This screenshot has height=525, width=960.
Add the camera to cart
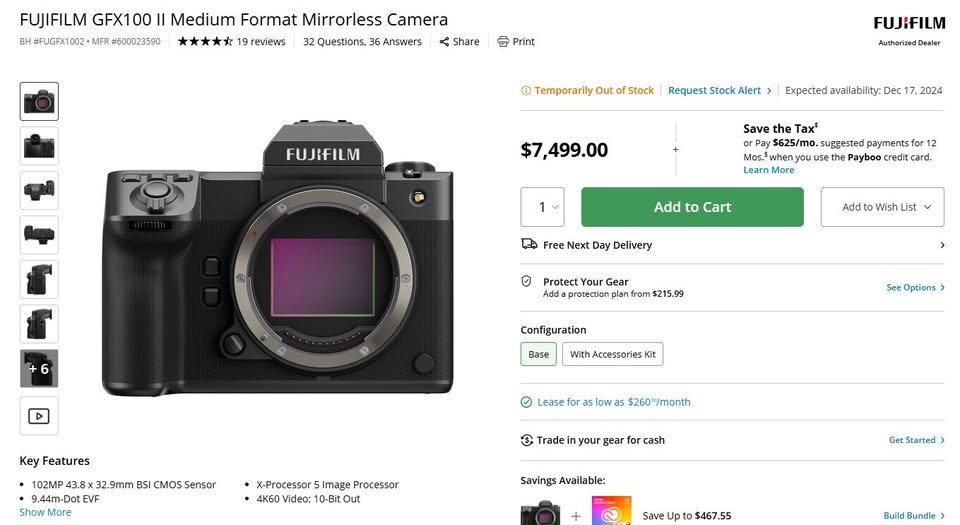(x=692, y=207)
